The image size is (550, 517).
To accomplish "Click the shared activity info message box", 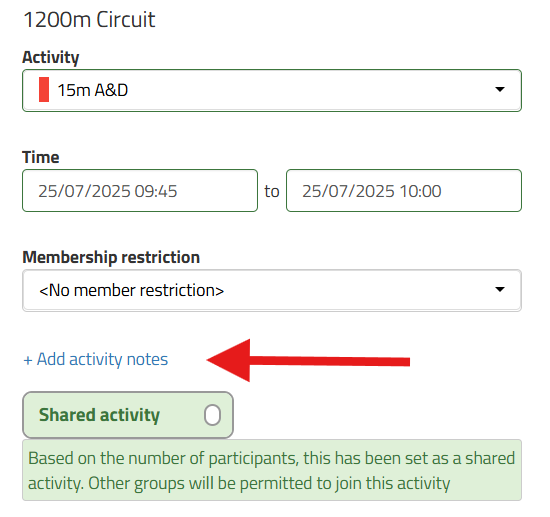I will coord(272,470).
